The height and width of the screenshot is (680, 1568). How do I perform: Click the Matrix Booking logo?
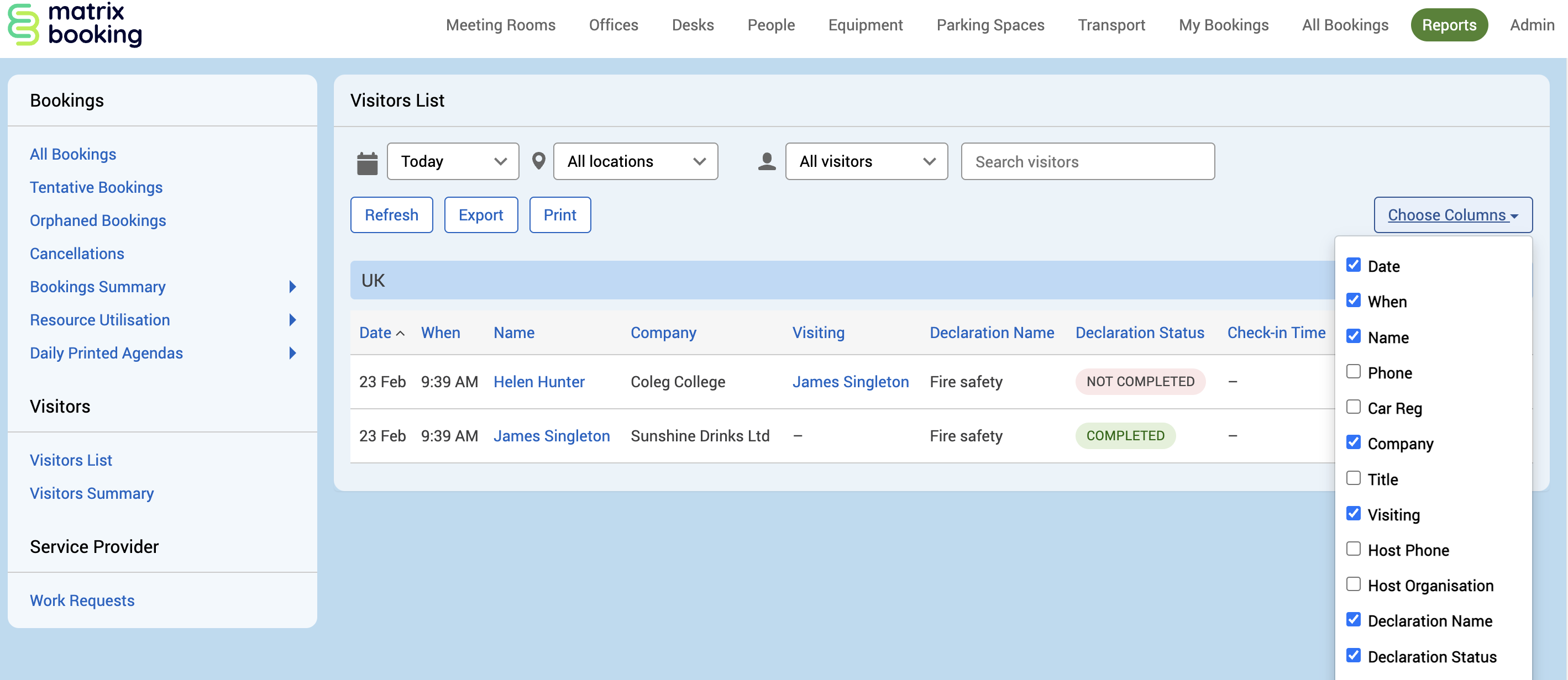coord(74,24)
